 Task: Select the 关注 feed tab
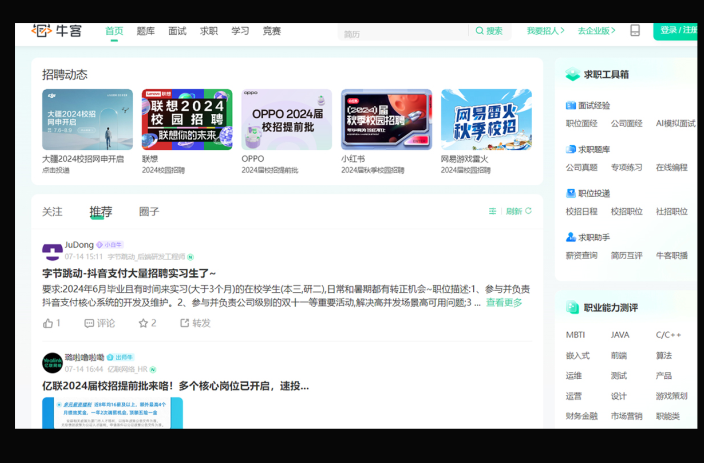pos(52,212)
